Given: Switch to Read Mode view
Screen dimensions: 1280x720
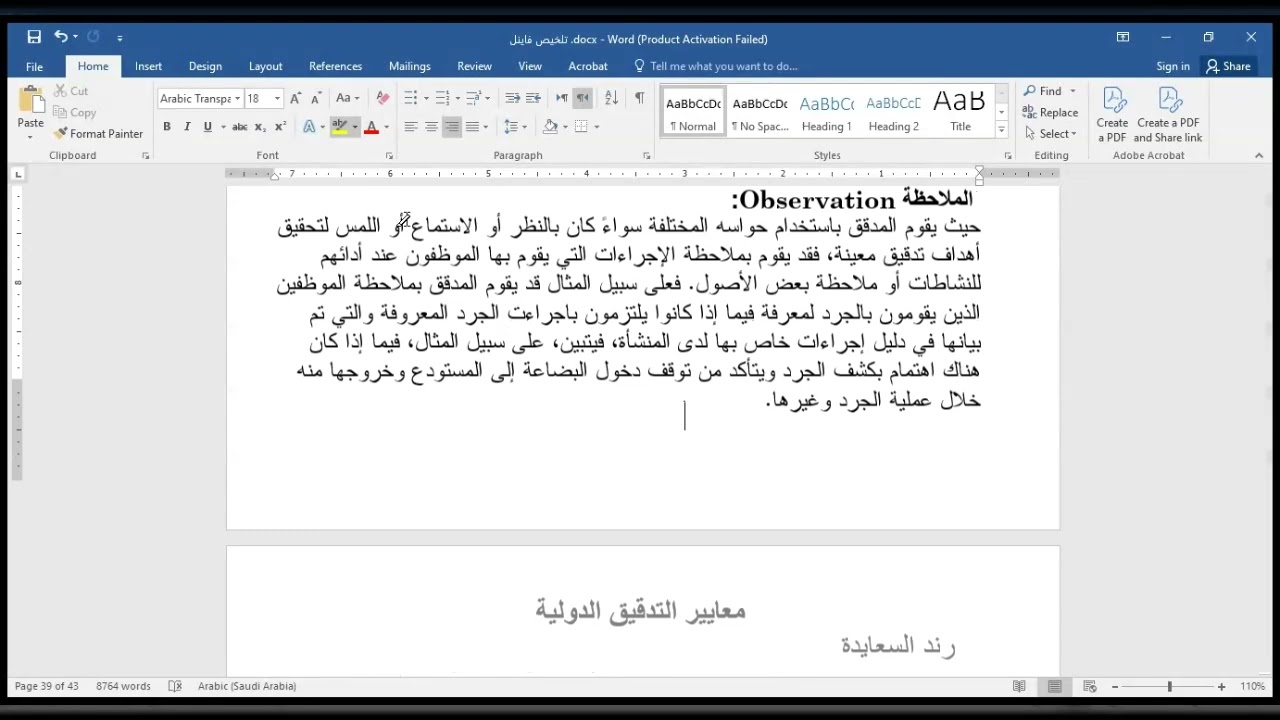Looking at the screenshot, I should pos(1019,686).
